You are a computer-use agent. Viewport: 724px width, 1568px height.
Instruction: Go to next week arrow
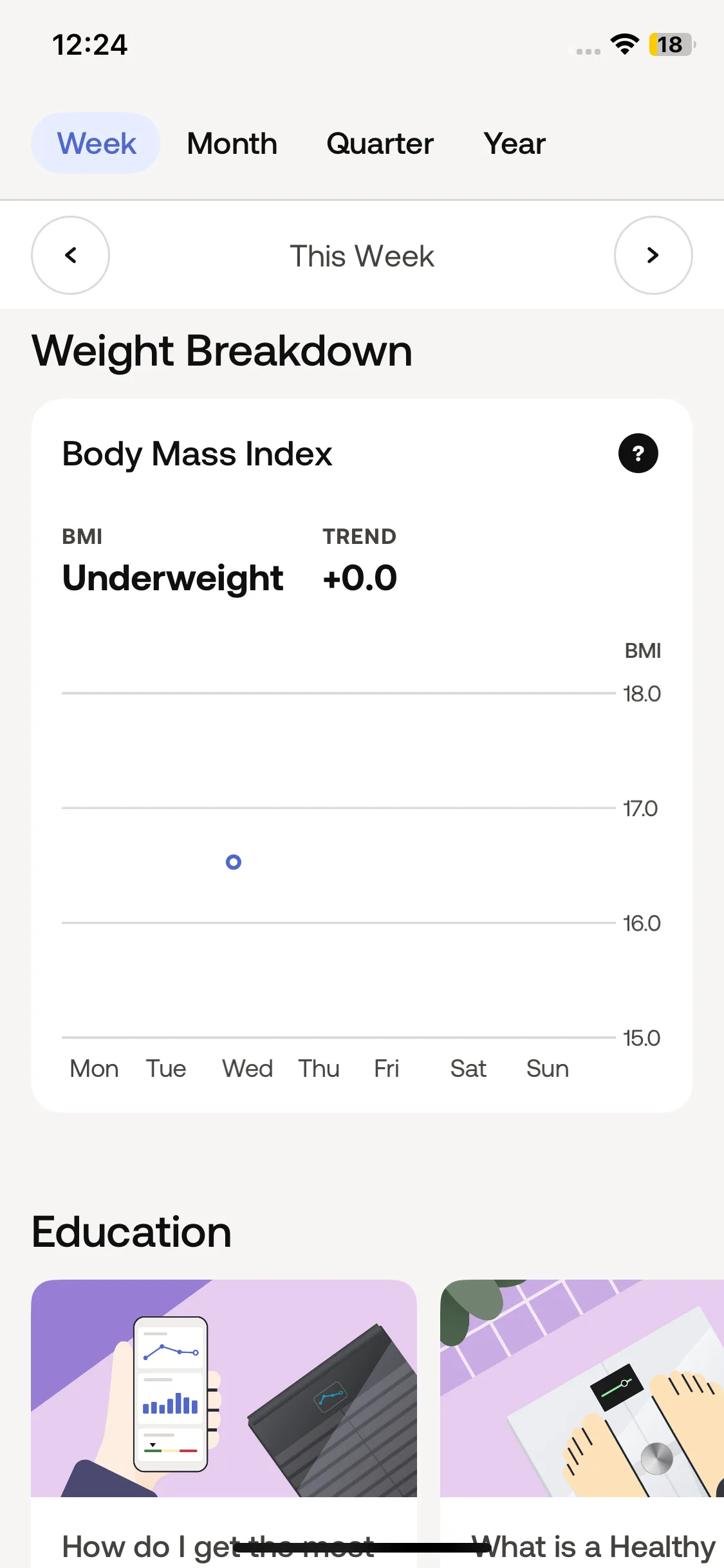[653, 255]
